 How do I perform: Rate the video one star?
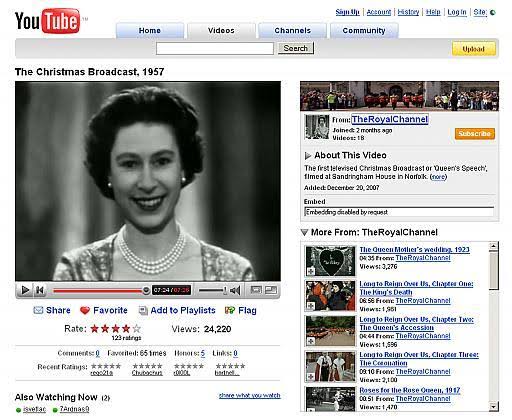(95, 329)
